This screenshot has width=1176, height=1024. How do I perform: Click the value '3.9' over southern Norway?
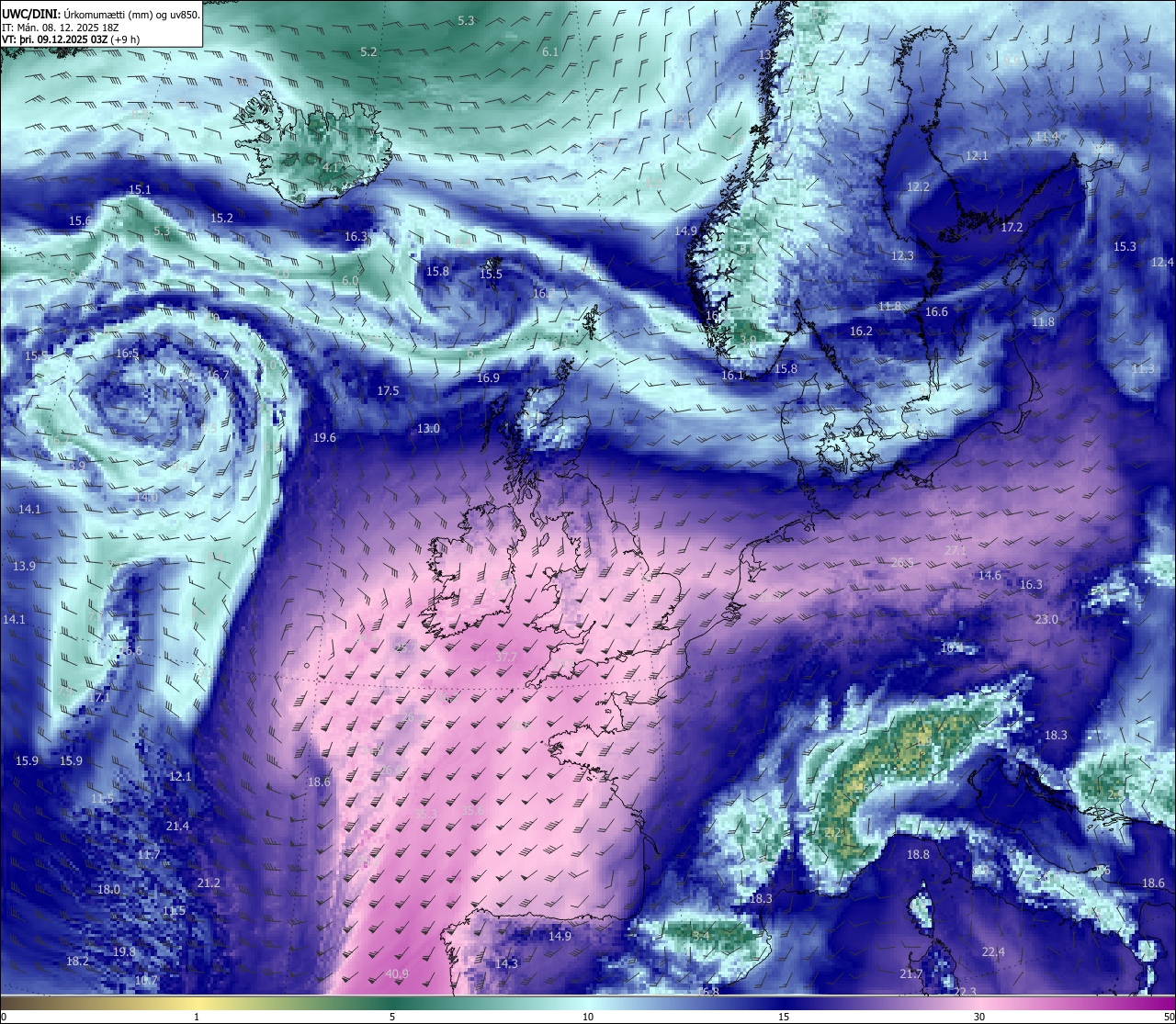click(x=748, y=339)
